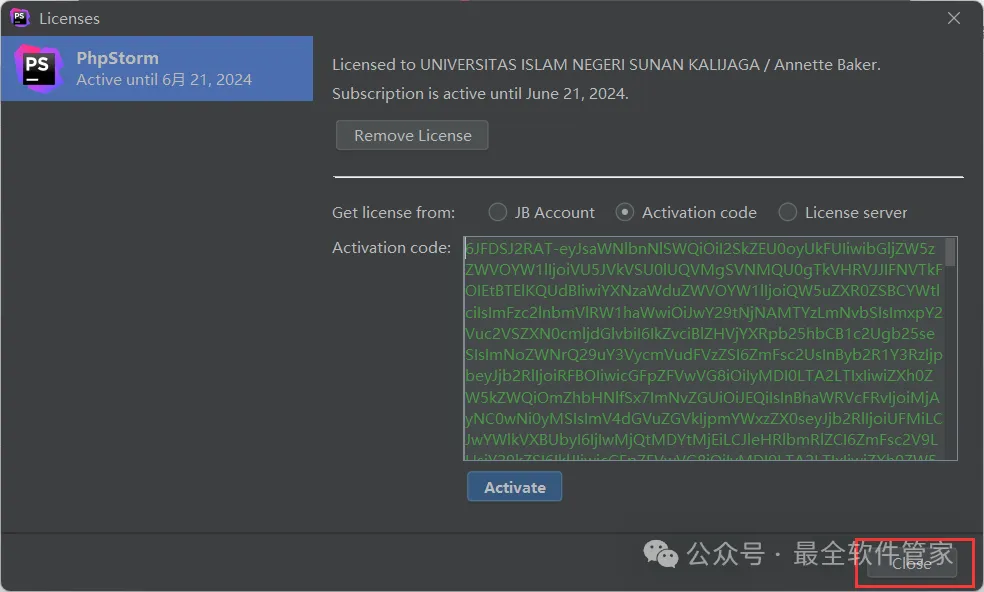The height and width of the screenshot is (592, 984).
Task: Click the 'Get license from:' label
Action: click(393, 213)
